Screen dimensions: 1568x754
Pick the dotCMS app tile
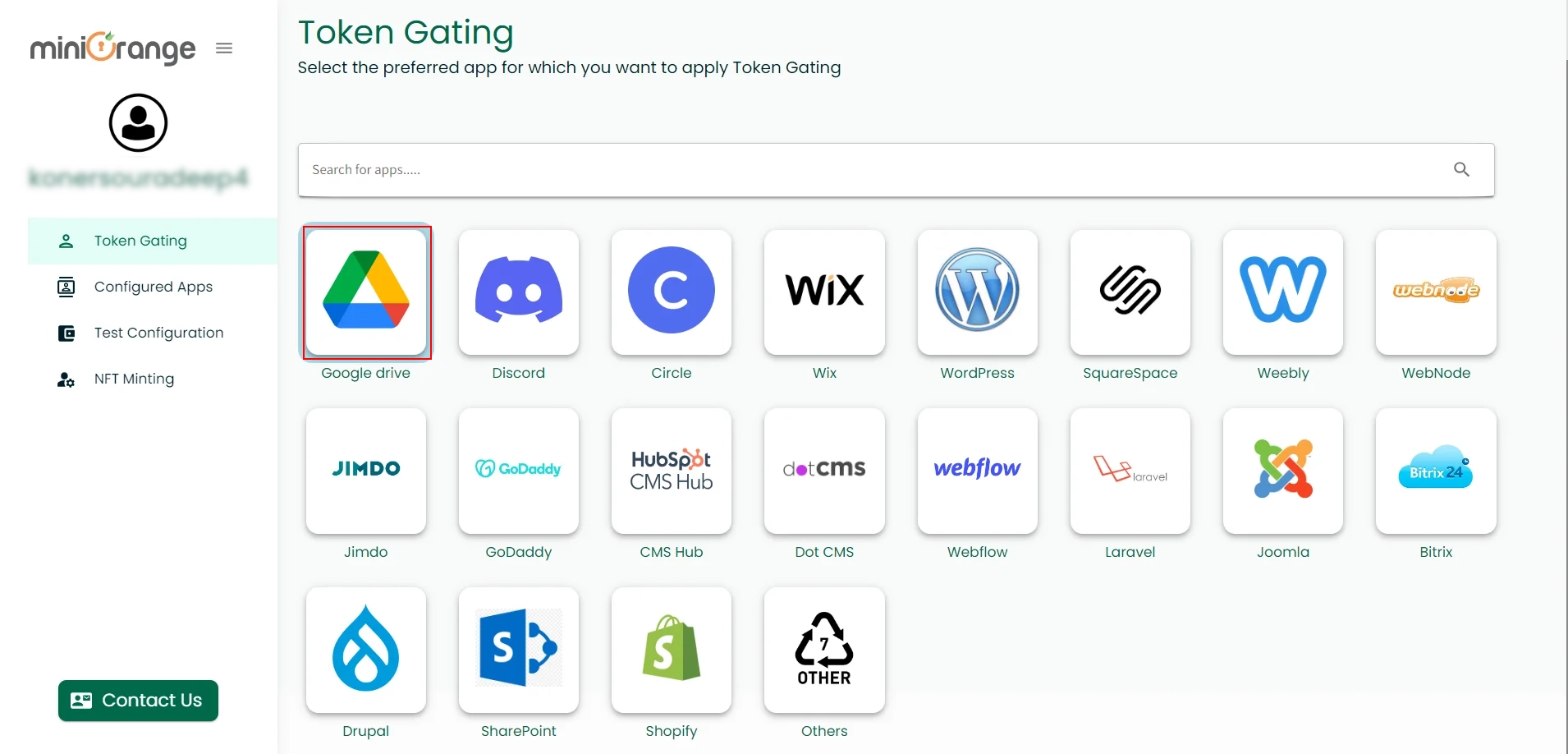pyautogui.click(x=824, y=471)
